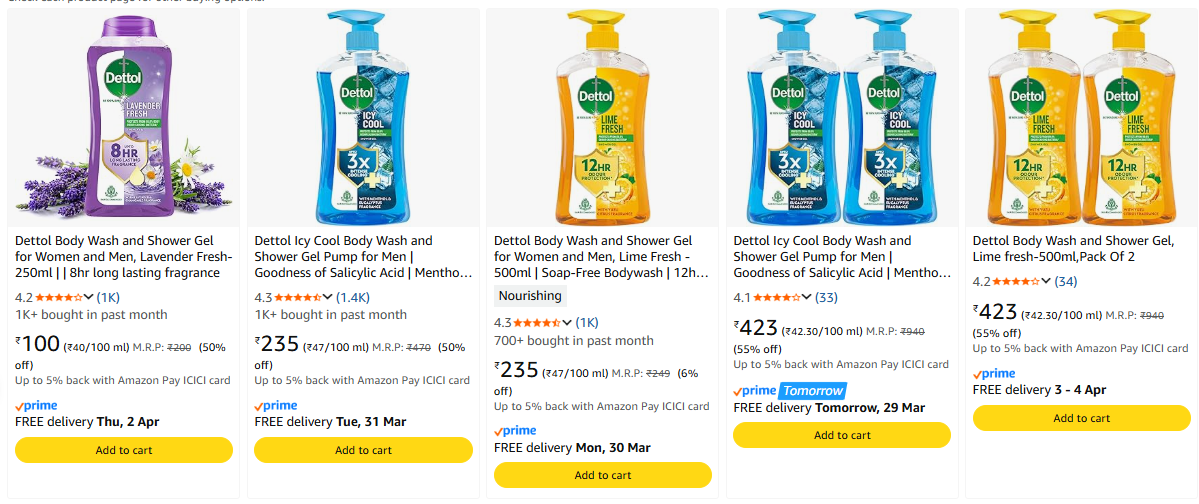Open the Lime Fresh Pack of 2 image
The height and width of the screenshot is (504, 1199).
1081,118
